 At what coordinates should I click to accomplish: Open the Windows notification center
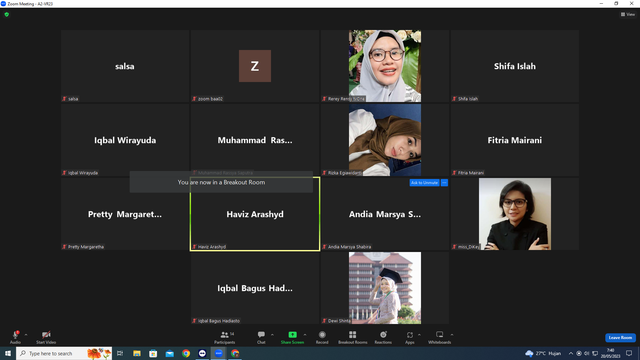[x=629, y=353]
